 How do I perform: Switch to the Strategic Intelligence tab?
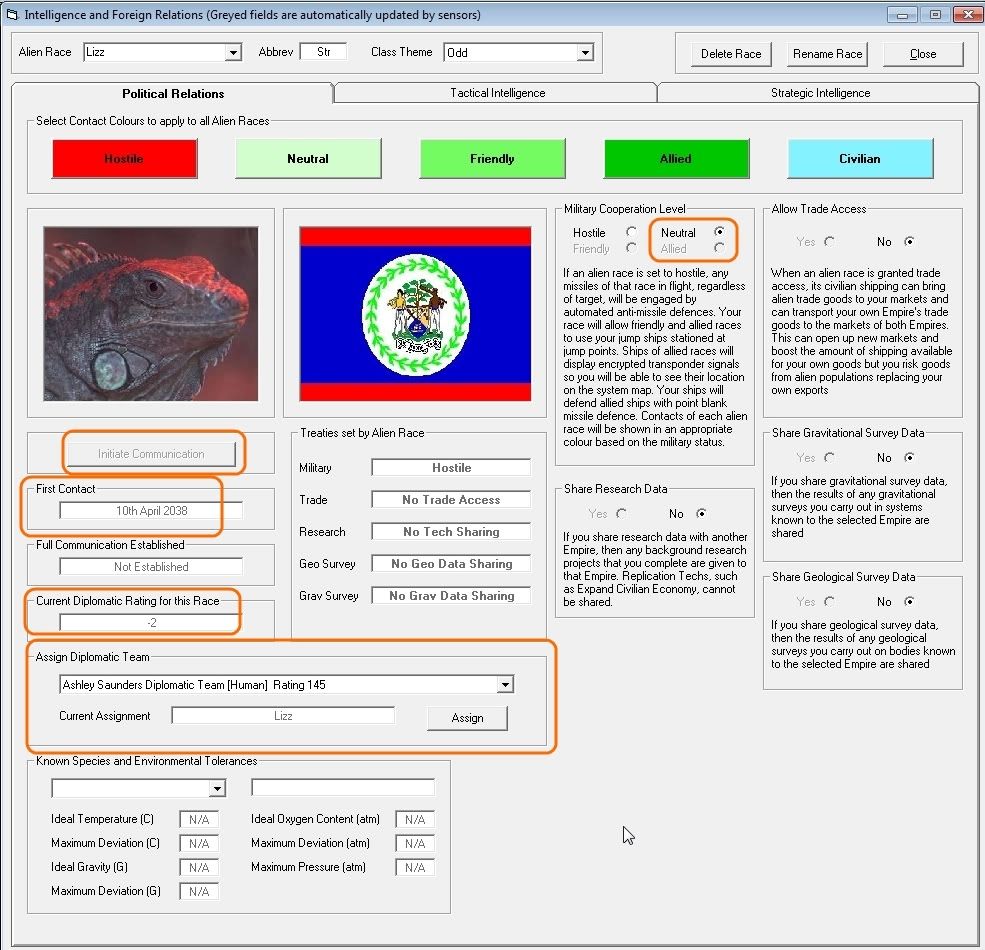(820, 93)
